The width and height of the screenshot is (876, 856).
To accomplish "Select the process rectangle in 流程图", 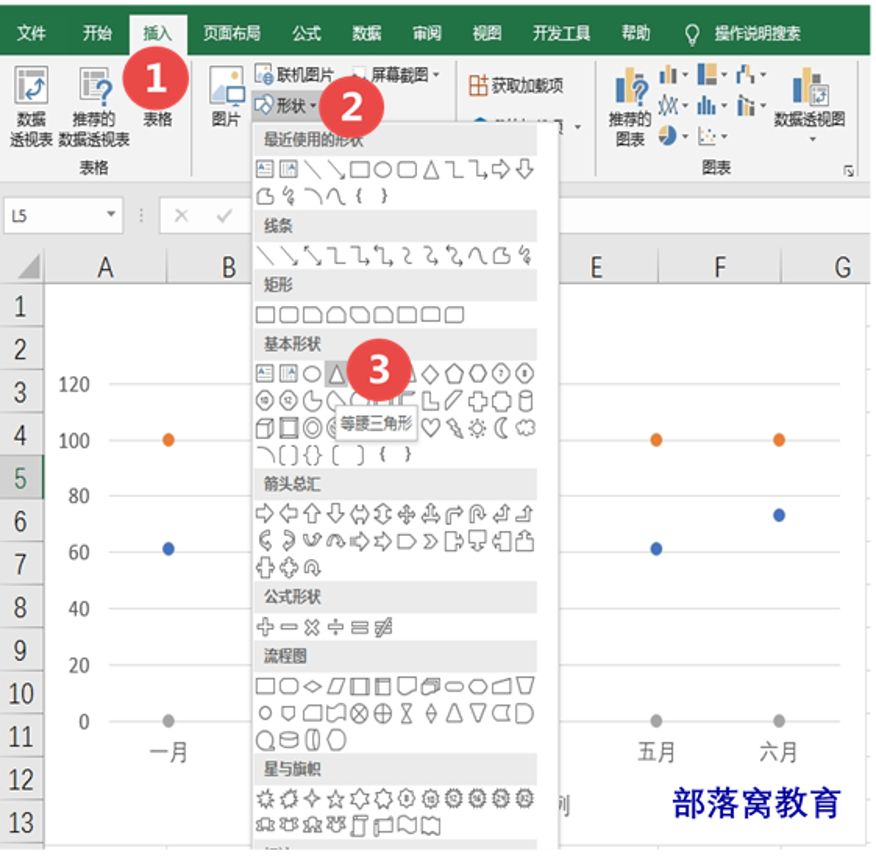I will click(x=265, y=686).
